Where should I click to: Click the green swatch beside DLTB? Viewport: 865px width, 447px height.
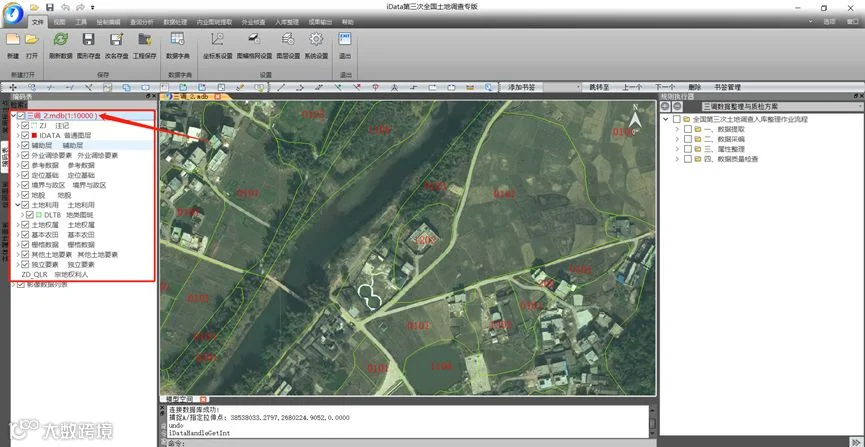(x=40, y=215)
